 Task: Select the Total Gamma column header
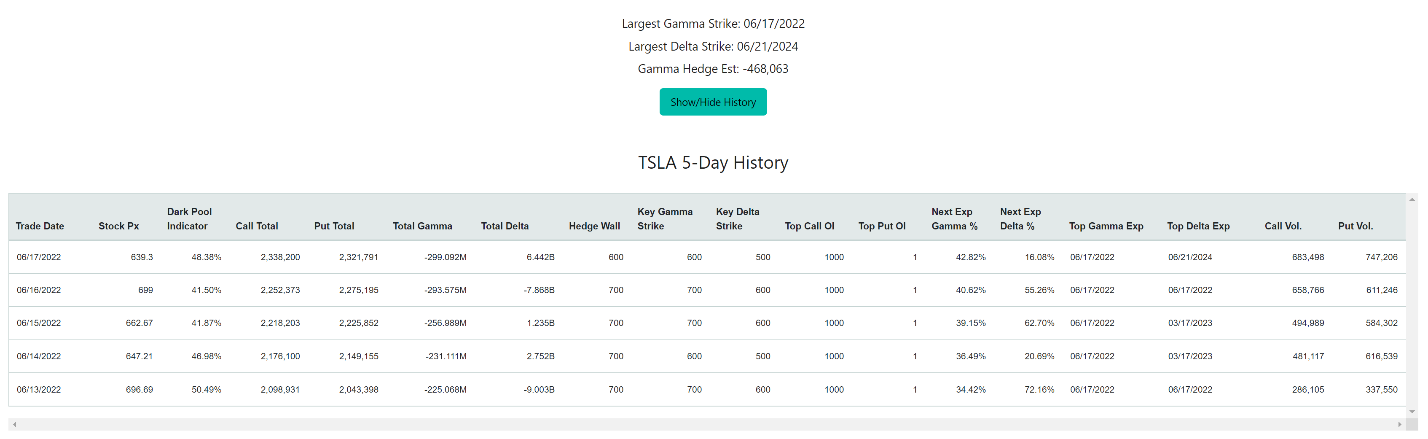[422, 226]
